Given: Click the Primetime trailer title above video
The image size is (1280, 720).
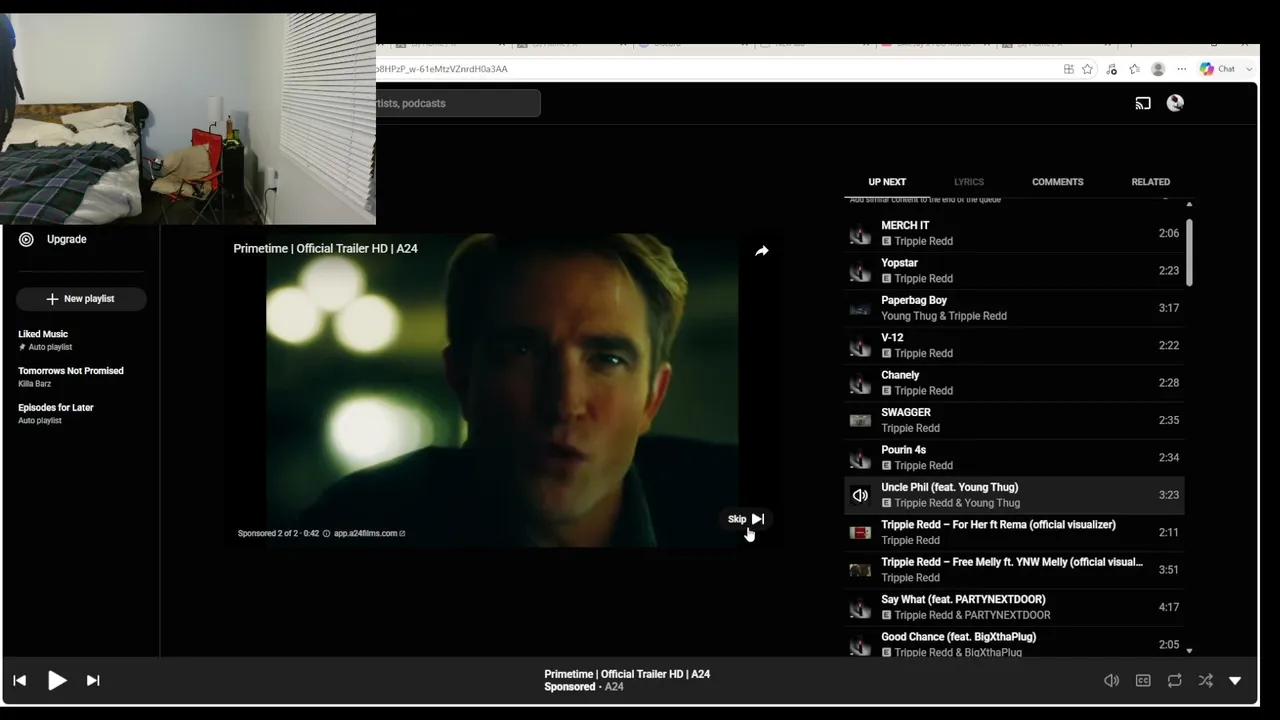Looking at the screenshot, I should (325, 248).
